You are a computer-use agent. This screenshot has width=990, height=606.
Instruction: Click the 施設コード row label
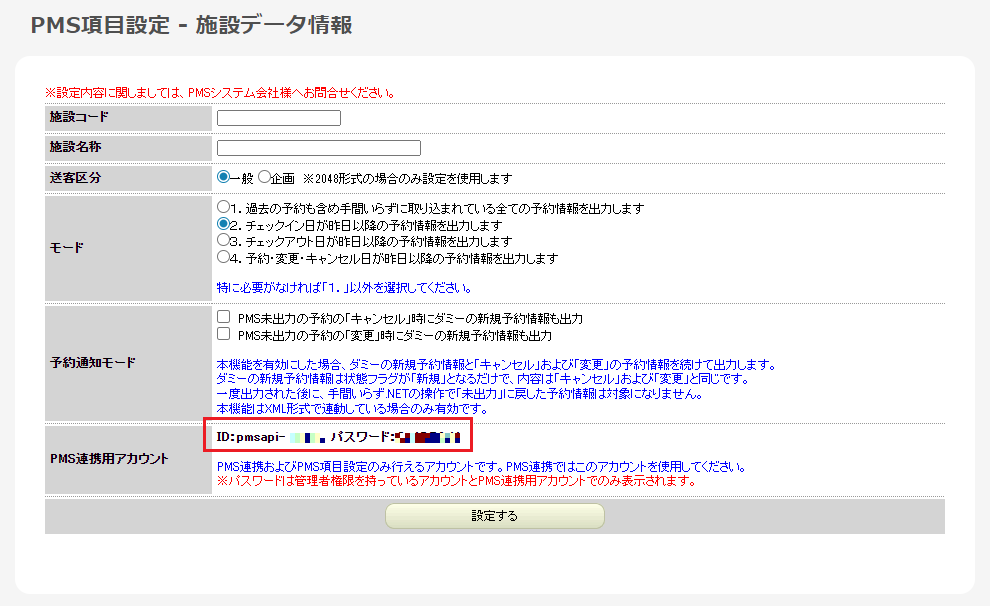point(79,118)
